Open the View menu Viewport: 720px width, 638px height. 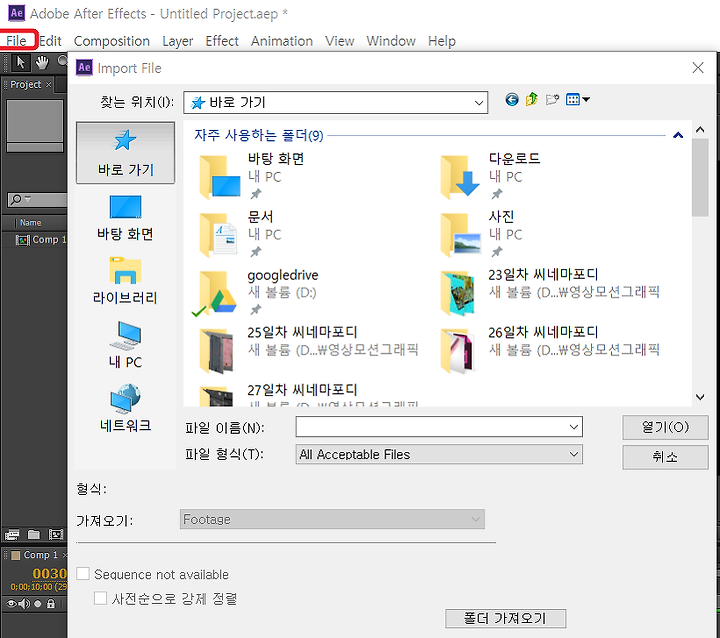[339, 41]
